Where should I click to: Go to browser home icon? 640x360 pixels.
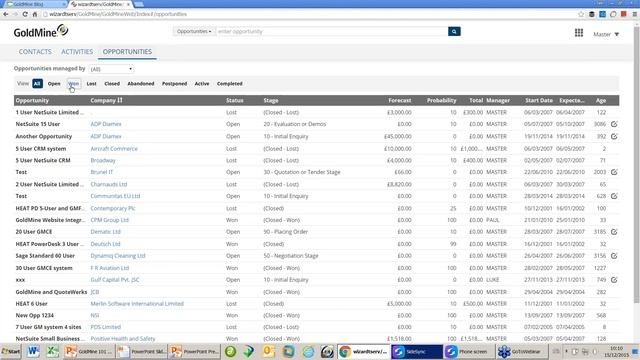[35, 14]
